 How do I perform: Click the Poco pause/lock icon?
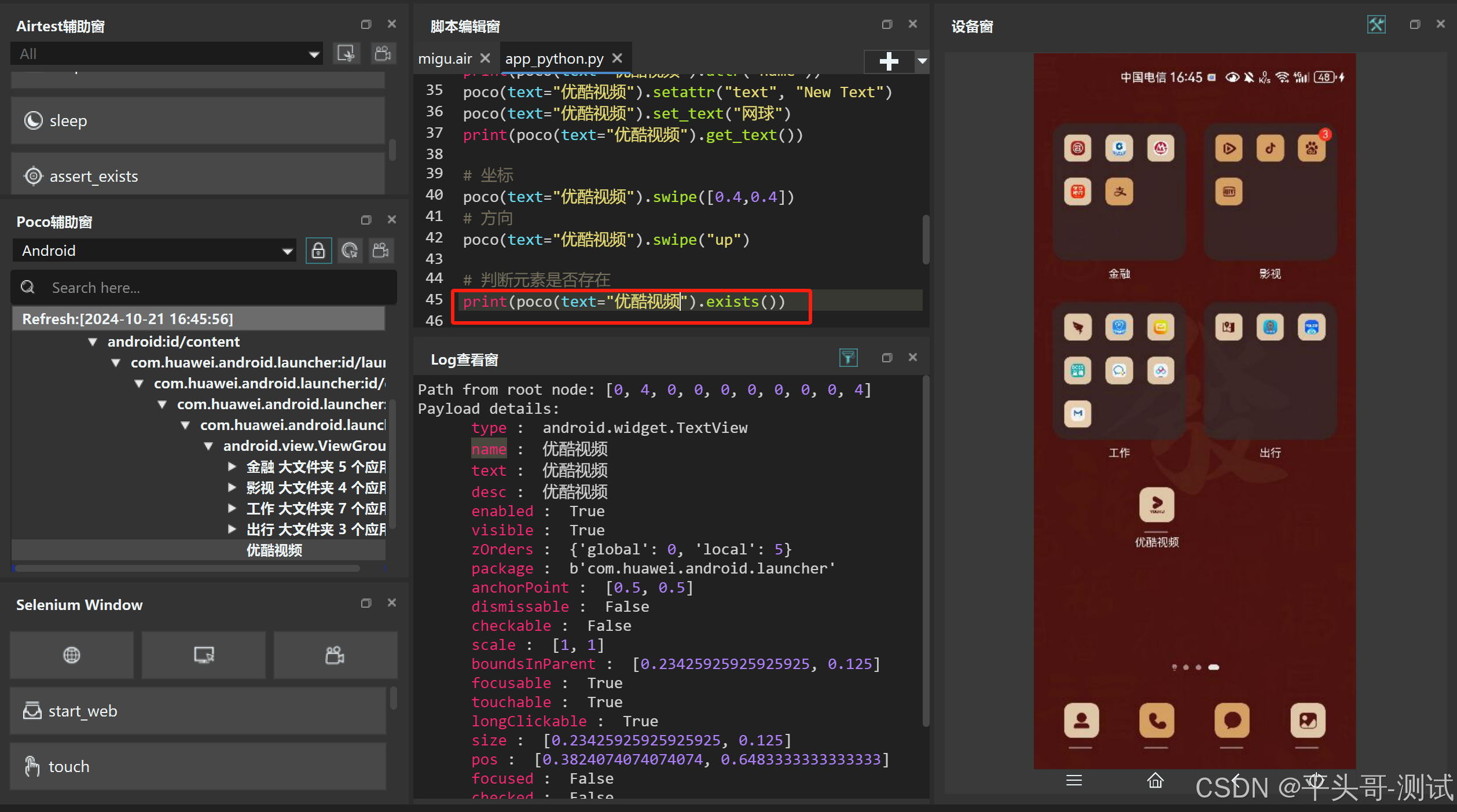pos(318,251)
